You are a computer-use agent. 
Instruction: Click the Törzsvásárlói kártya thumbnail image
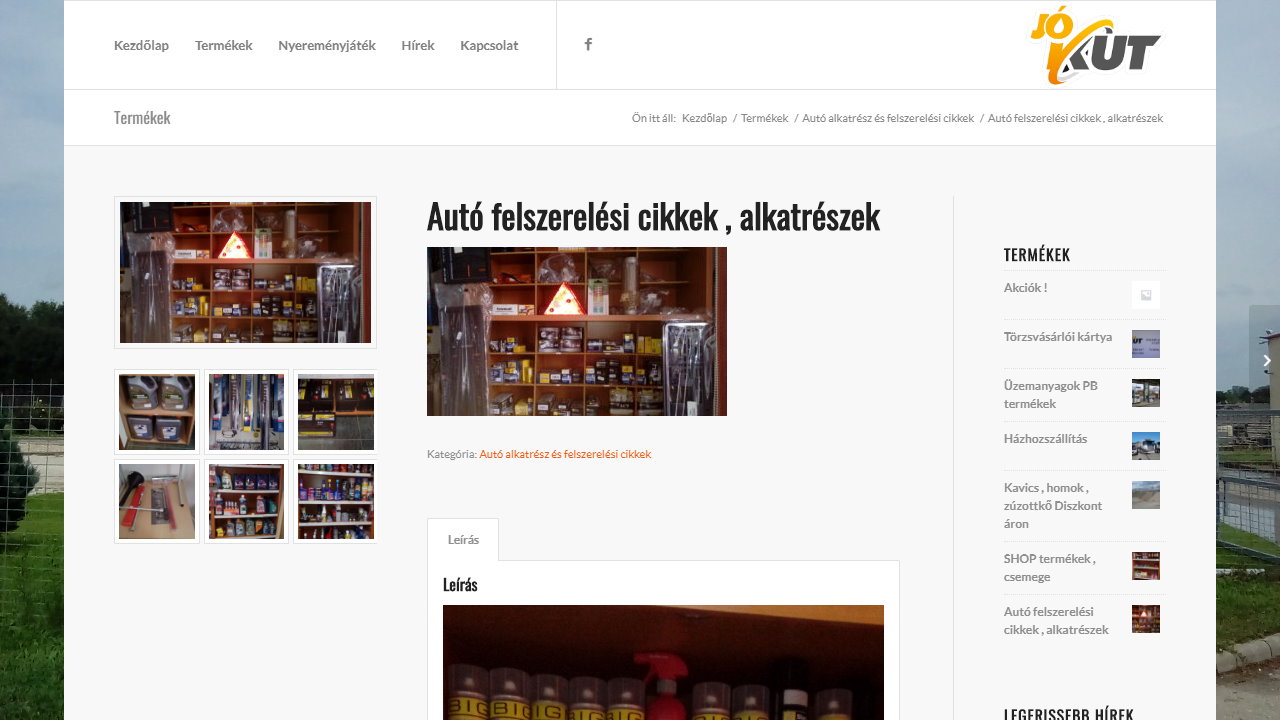tap(1146, 344)
